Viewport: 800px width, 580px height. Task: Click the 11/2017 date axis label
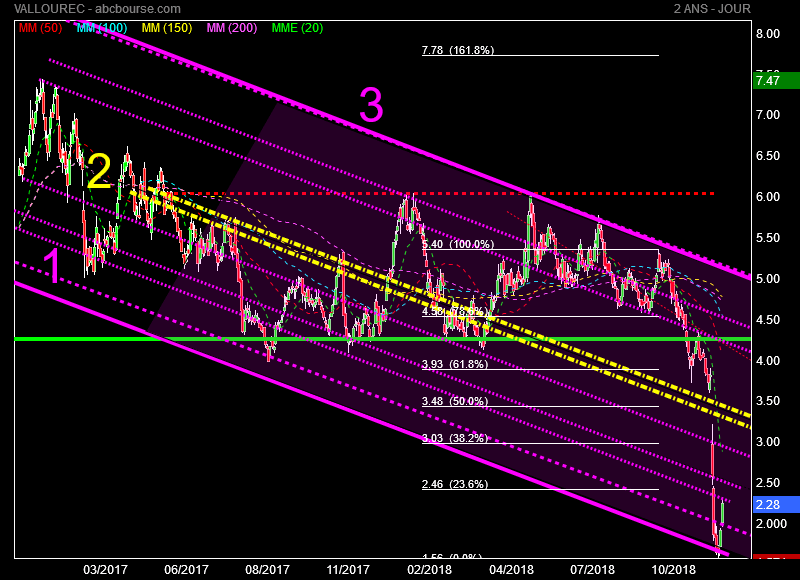(x=348, y=569)
